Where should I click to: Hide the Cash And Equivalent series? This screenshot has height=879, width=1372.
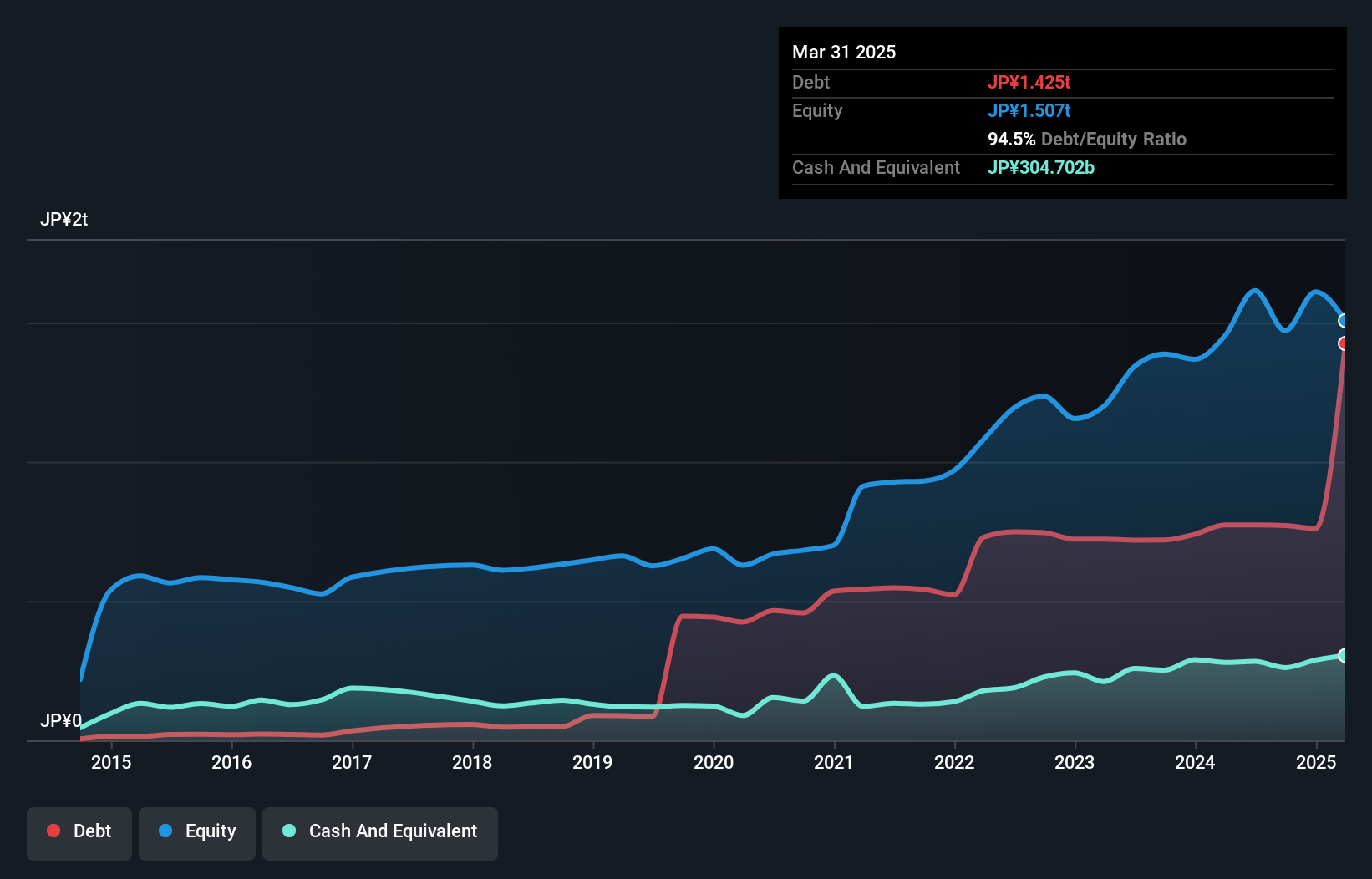380,832
